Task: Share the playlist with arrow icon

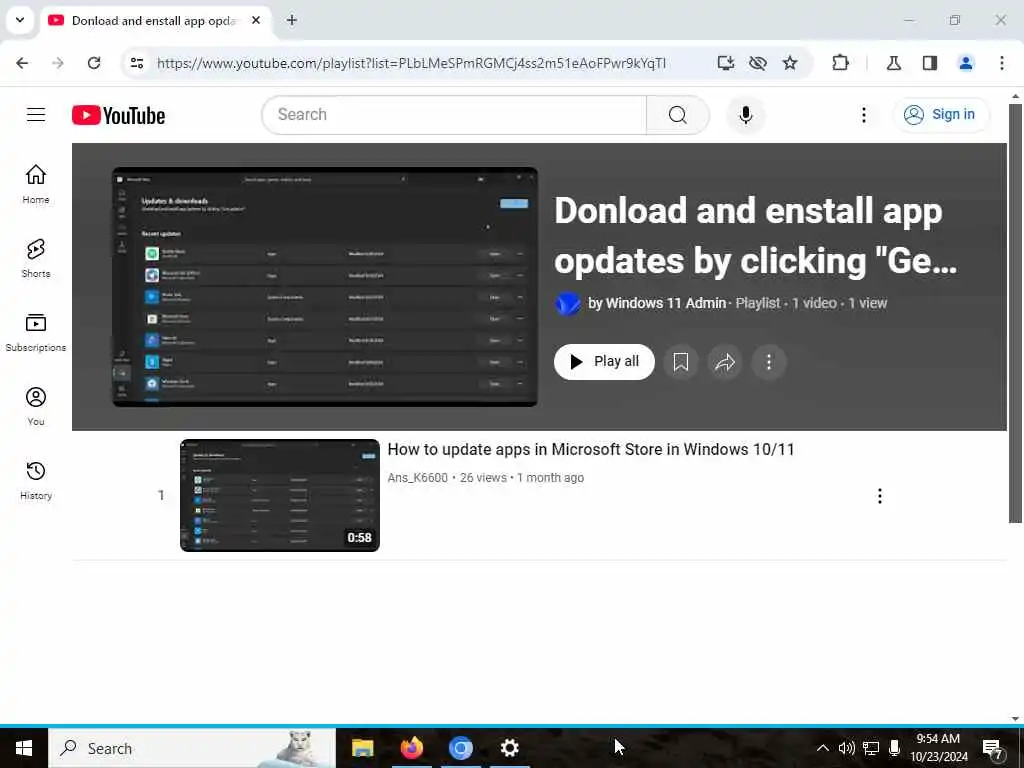Action: tap(725, 362)
